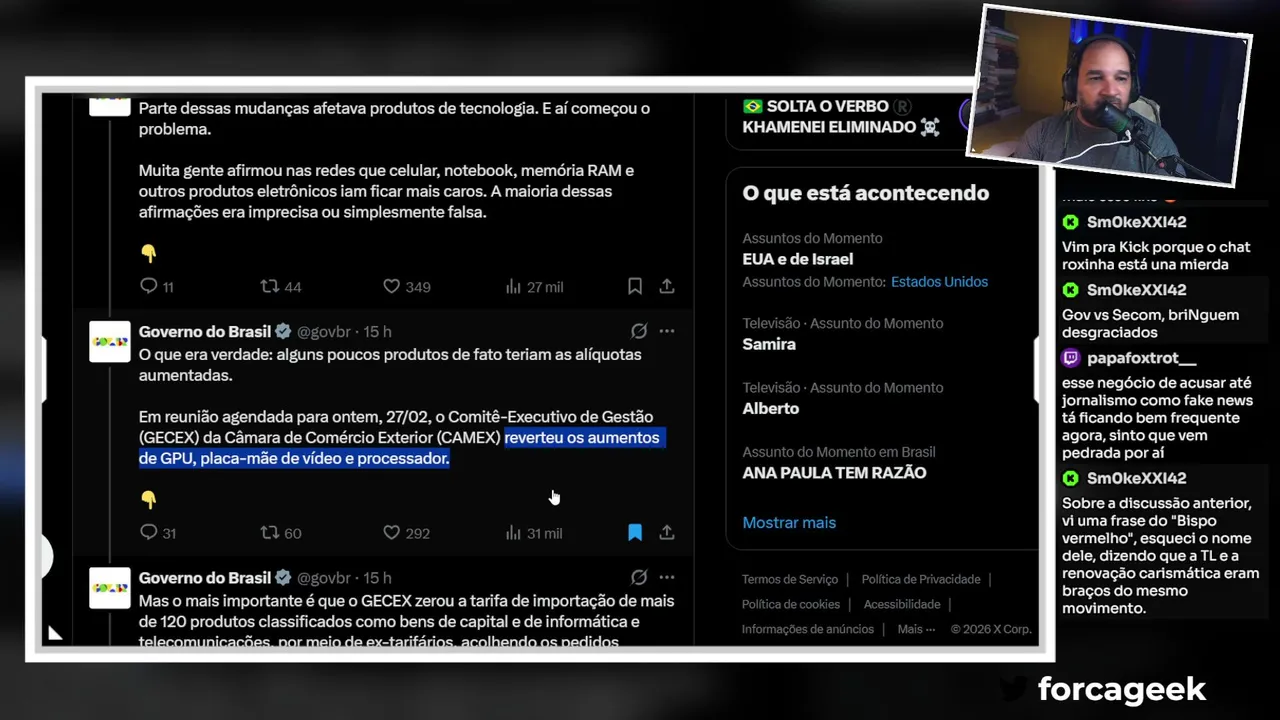Image resolution: width=1280 pixels, height=720 pixels.
Task: Expand the Mais footer menu
Action: [916, 629]
